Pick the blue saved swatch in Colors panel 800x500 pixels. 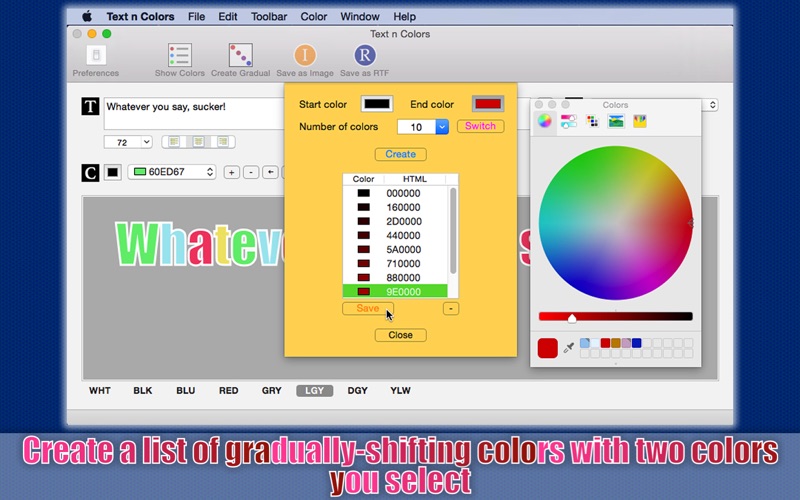click(x=637, y=343)
